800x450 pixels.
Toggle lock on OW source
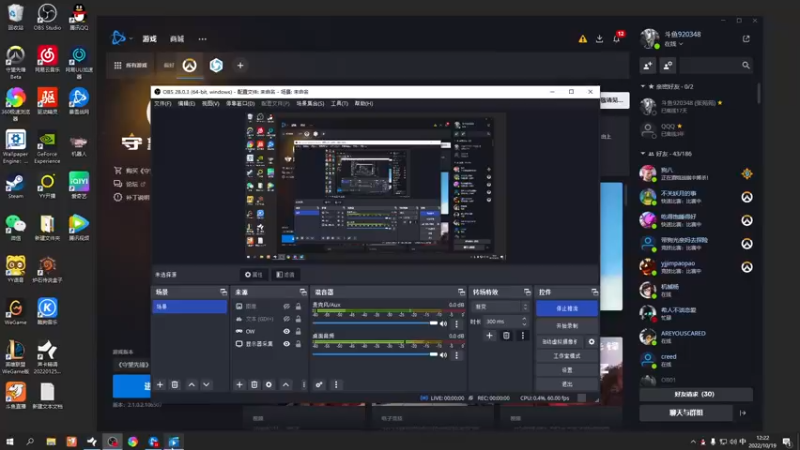click(298, 331)
